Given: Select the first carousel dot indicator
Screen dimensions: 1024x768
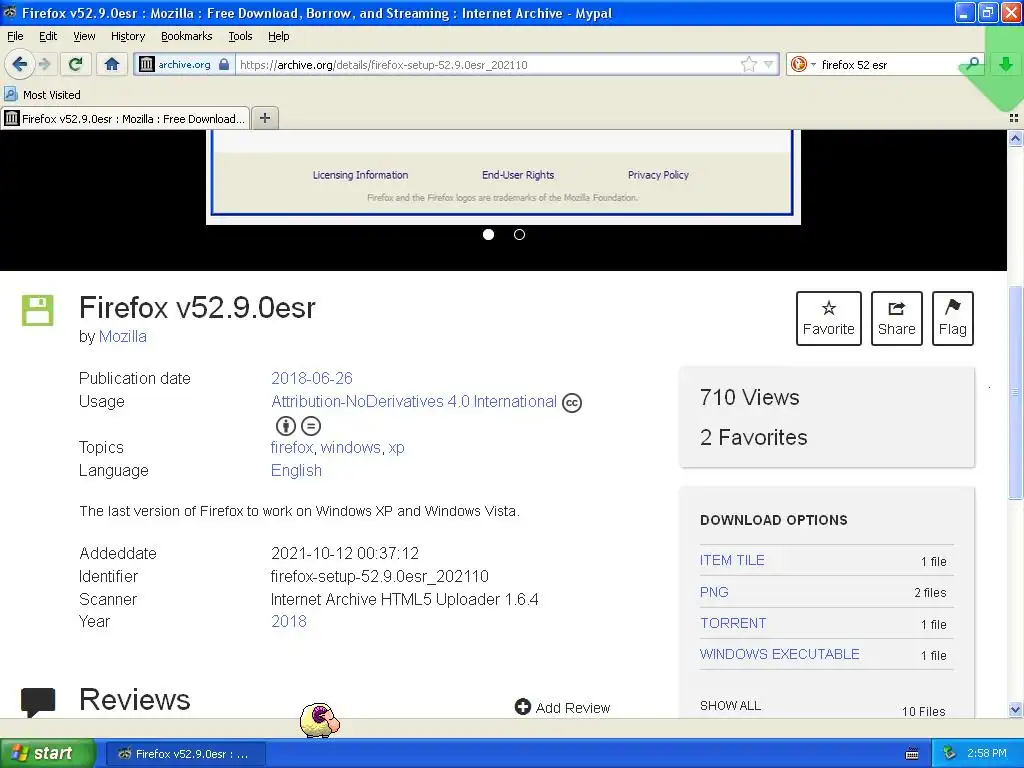Looking at the screenshot, I should point(488,234).
